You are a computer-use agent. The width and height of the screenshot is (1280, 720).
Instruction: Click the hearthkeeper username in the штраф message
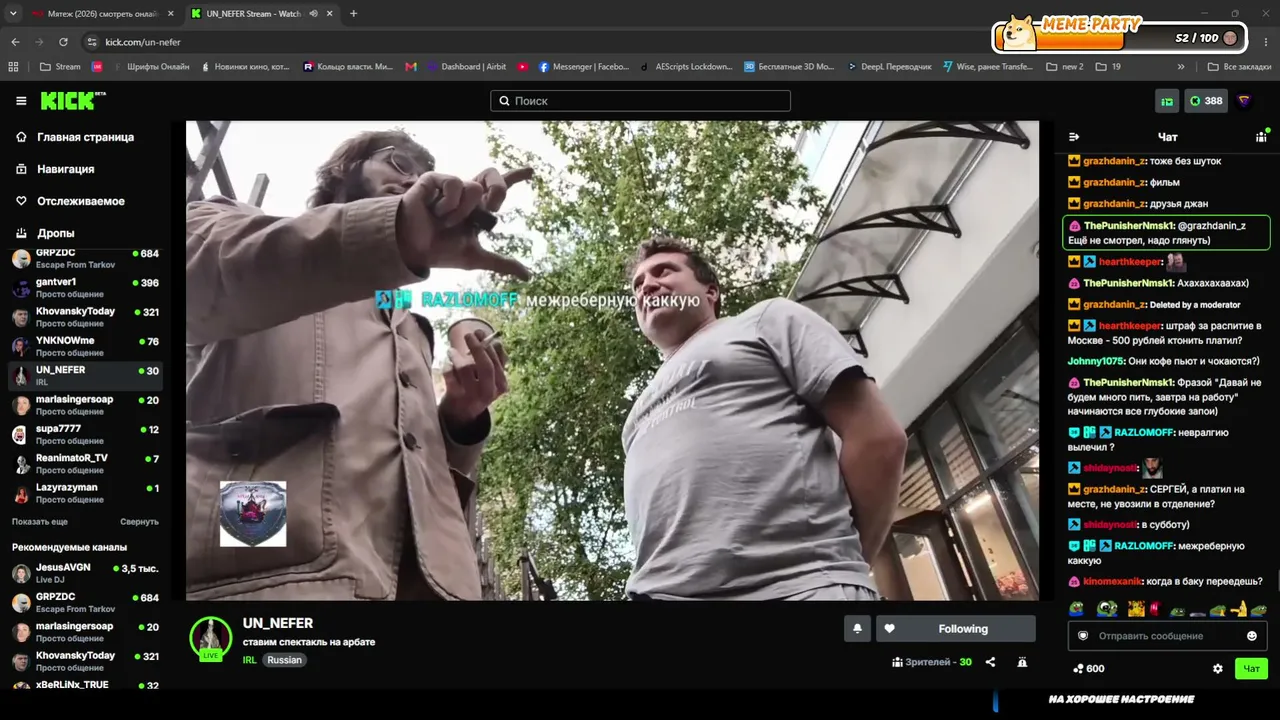(1129, 326)
